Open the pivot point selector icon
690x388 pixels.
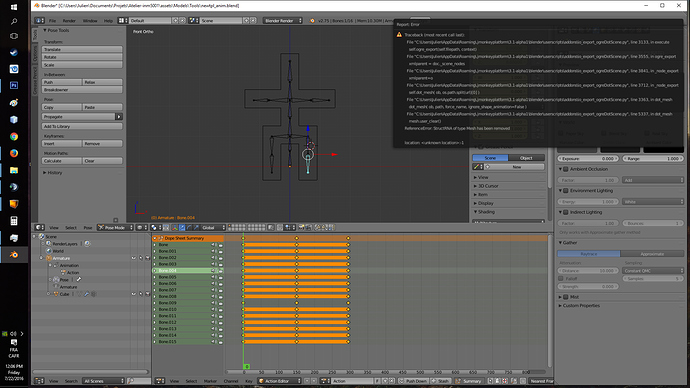tap(155, 227)
